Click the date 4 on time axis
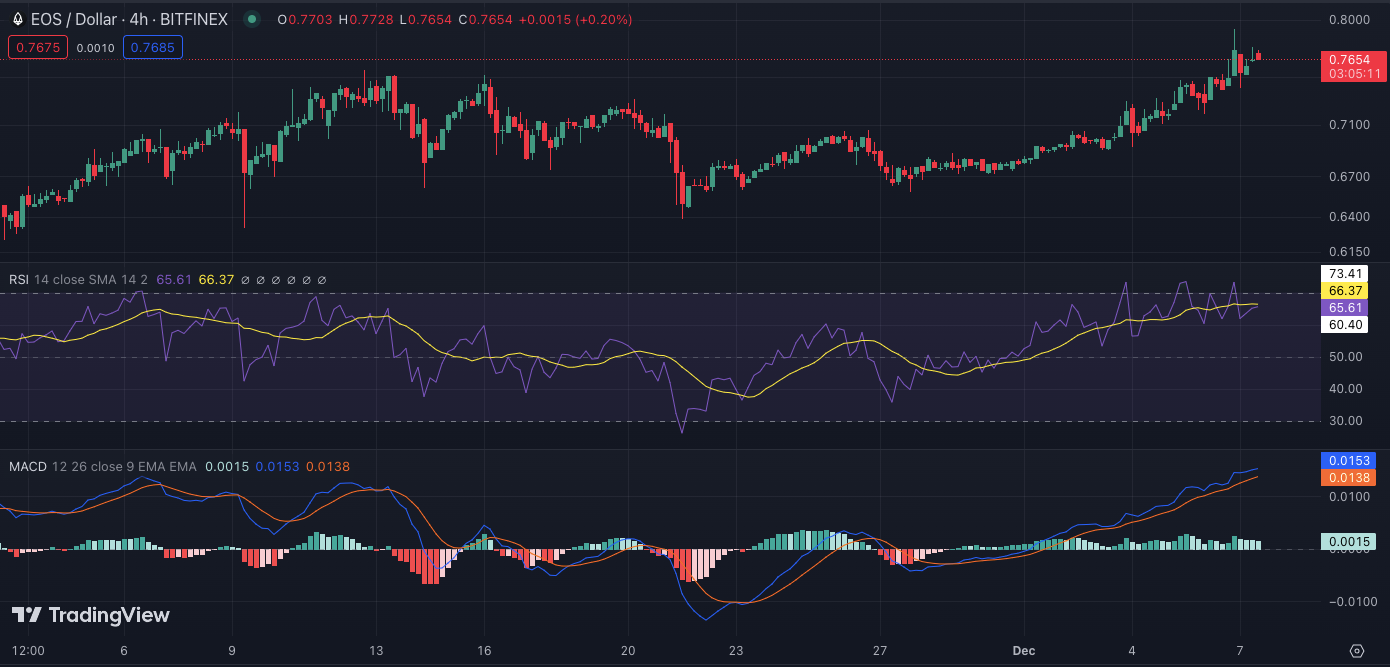 1132,650
